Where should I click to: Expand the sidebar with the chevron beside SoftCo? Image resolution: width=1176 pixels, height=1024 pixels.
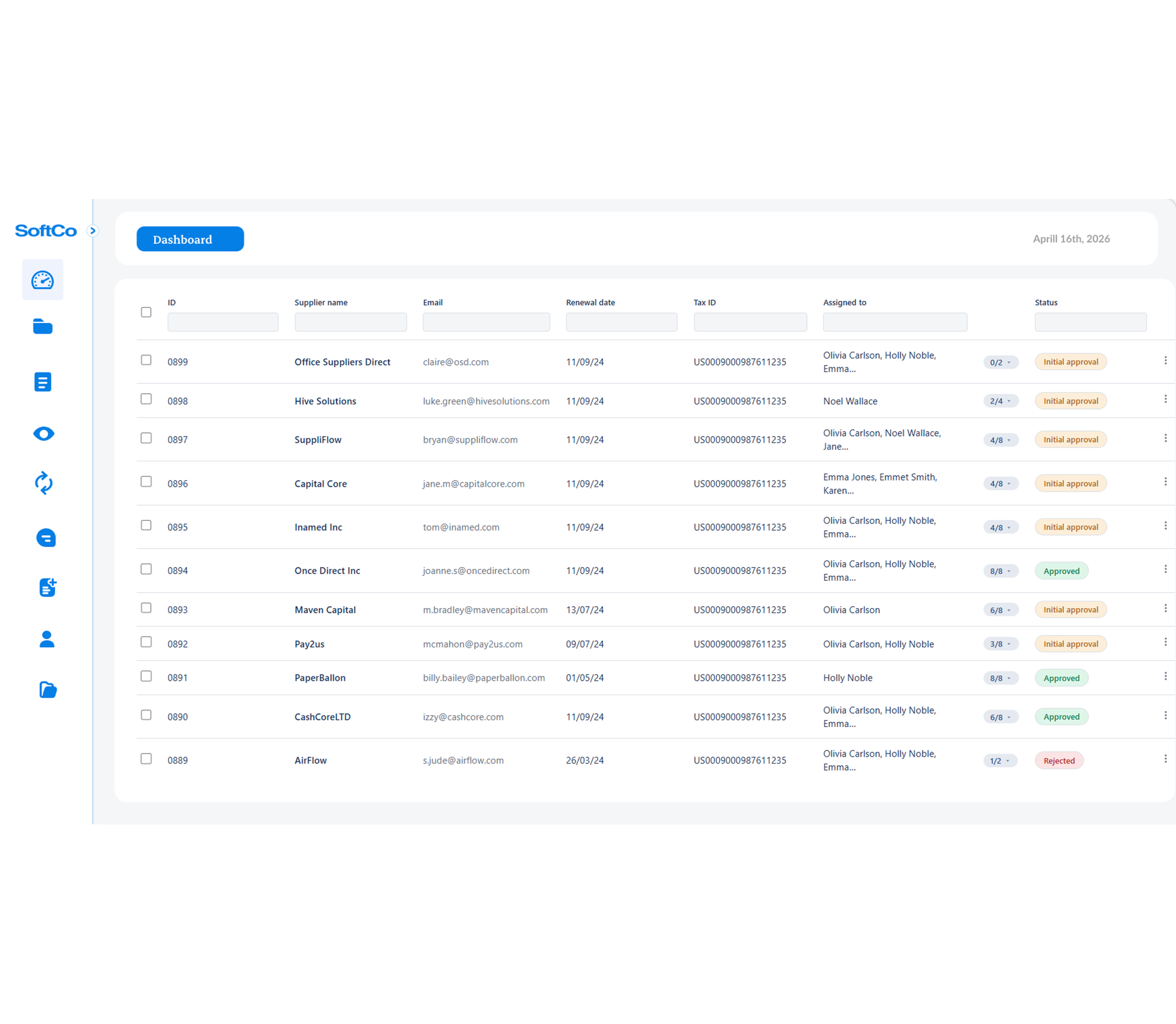pos(93,231)
